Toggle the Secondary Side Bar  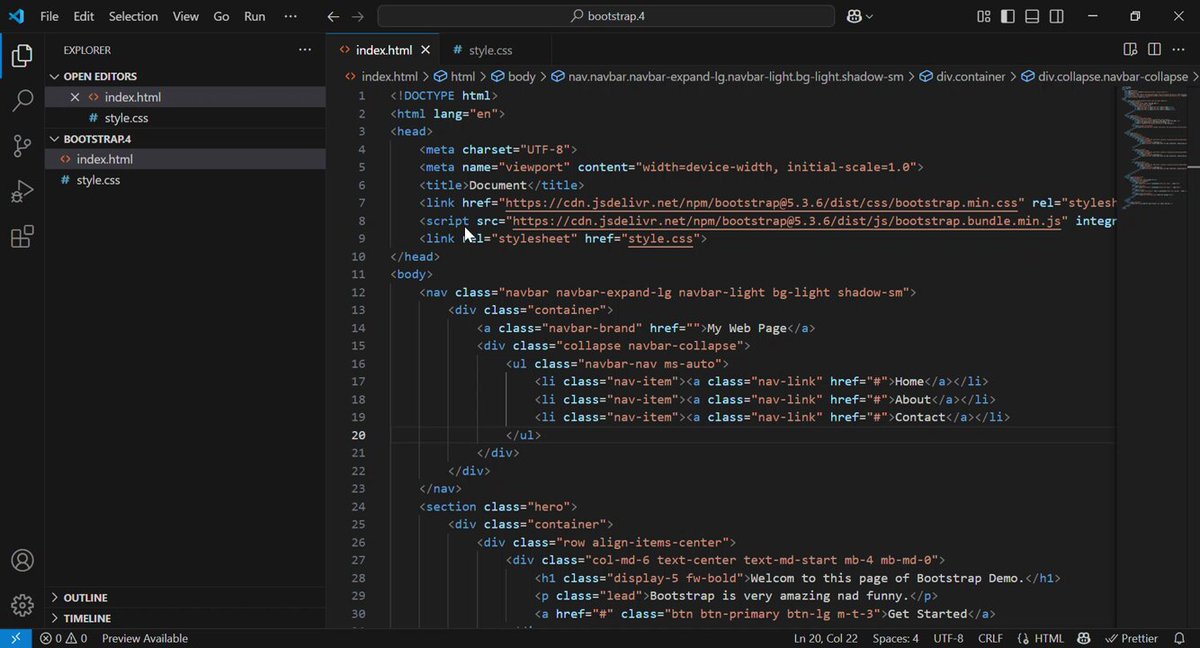coord(1057,16)
